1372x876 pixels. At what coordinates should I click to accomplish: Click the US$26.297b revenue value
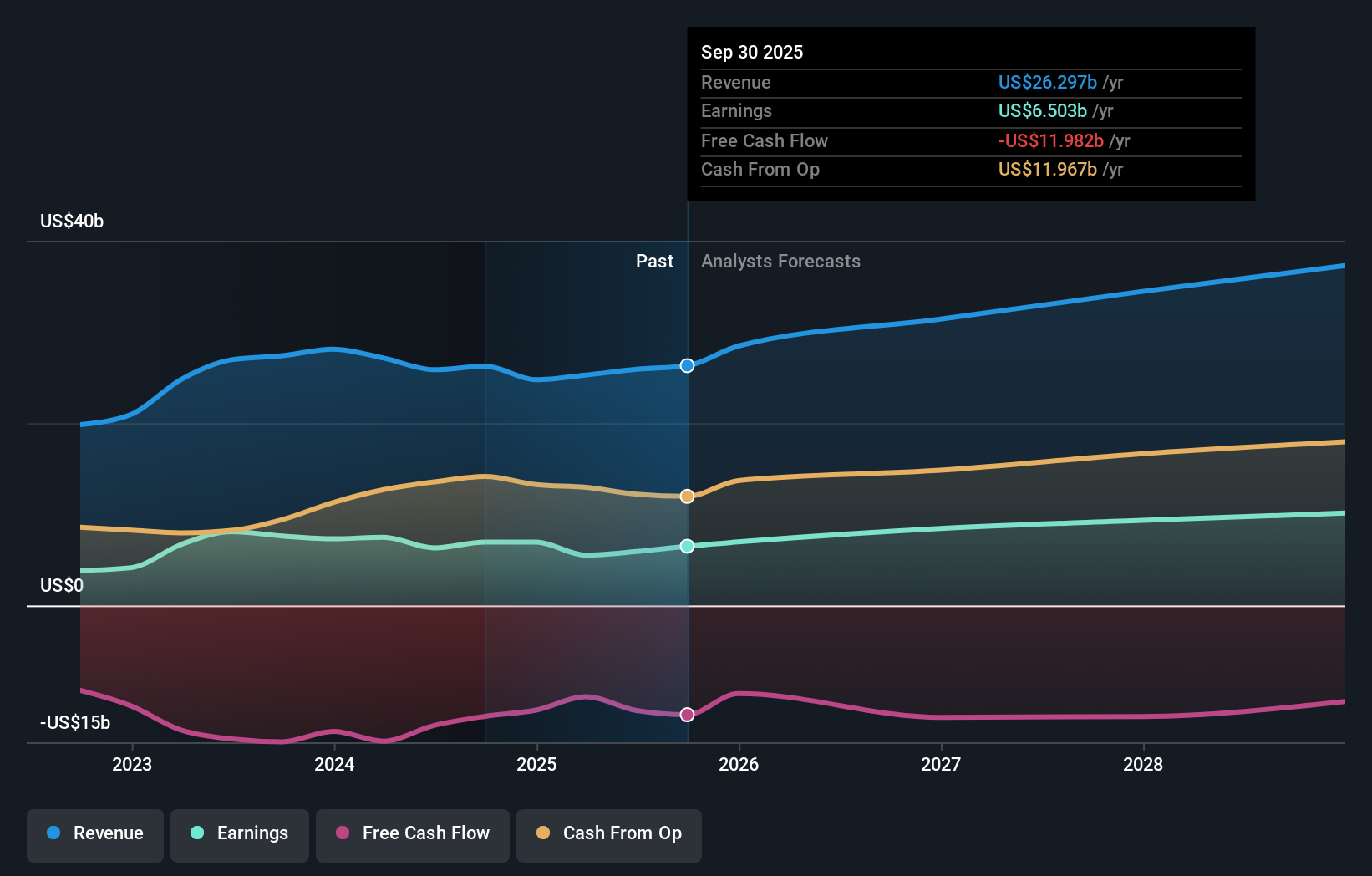tap(1048, 82)
